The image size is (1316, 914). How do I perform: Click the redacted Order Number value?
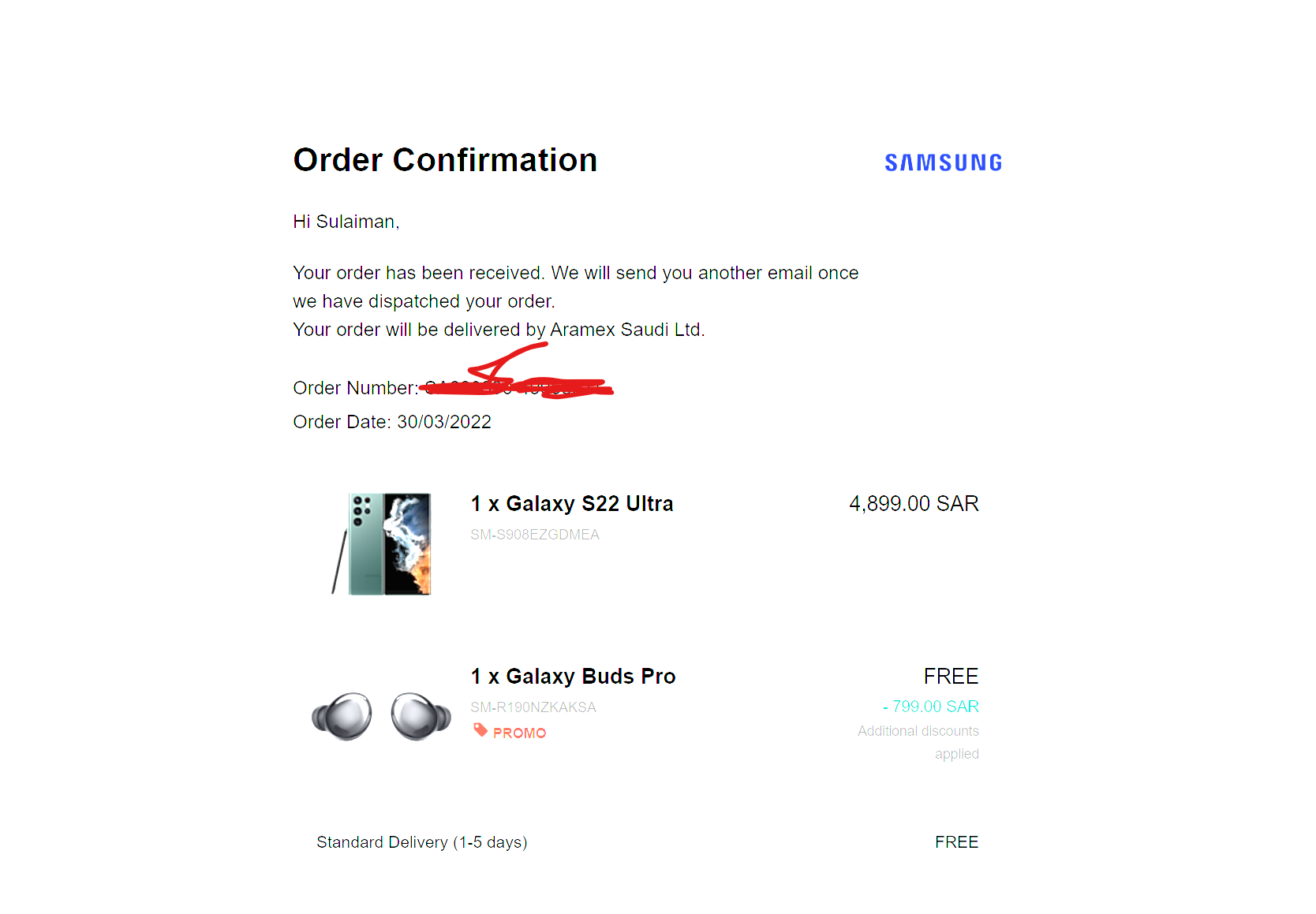(x=517, y=386)
